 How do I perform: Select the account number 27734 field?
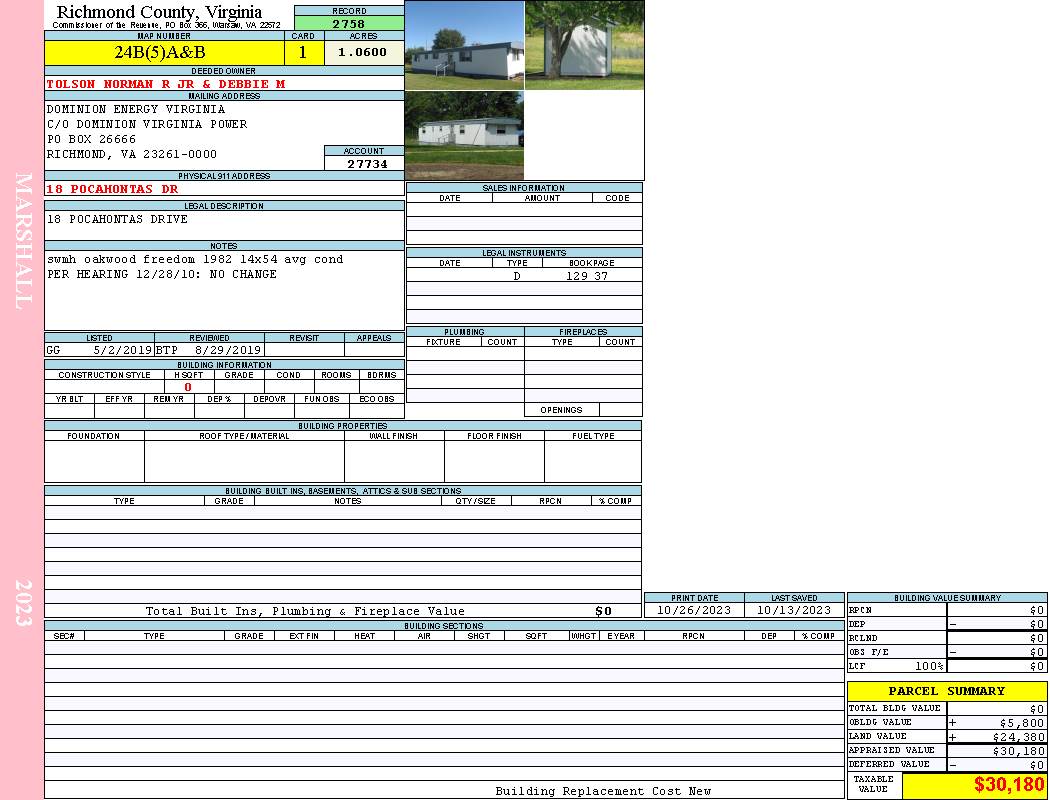point(364,164)
